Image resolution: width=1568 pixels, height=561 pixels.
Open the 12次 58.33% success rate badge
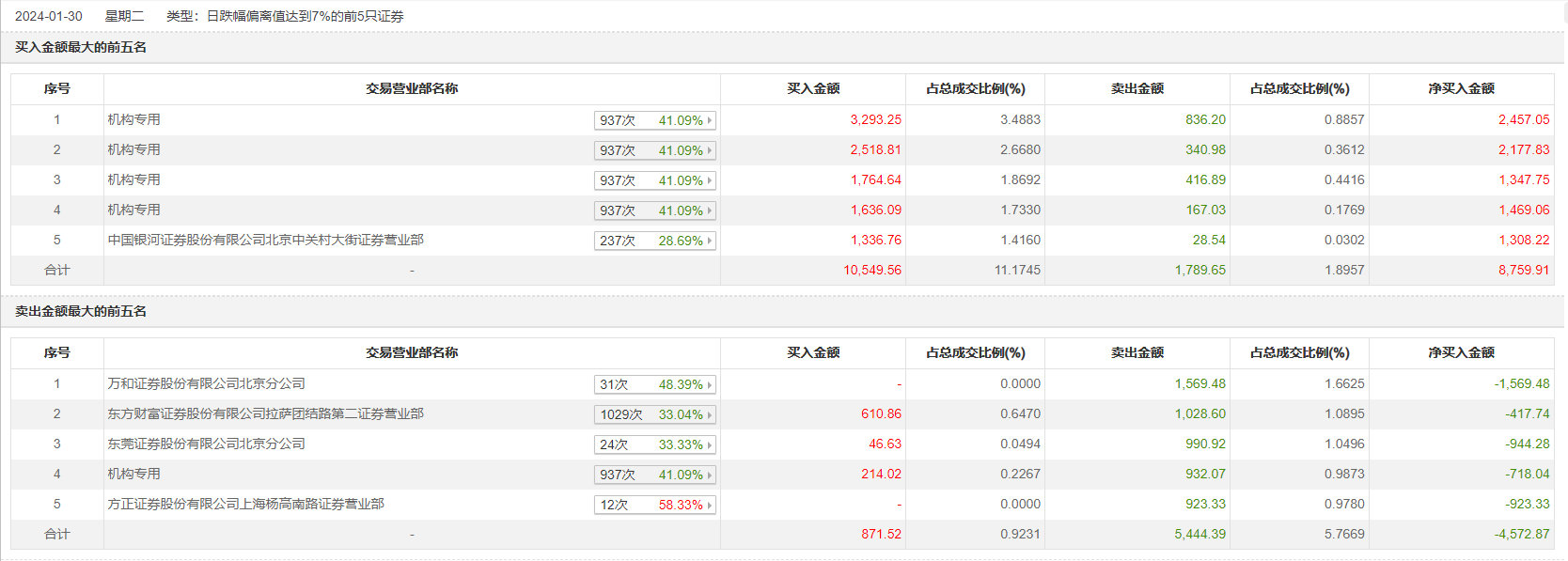tap(654, 505)
